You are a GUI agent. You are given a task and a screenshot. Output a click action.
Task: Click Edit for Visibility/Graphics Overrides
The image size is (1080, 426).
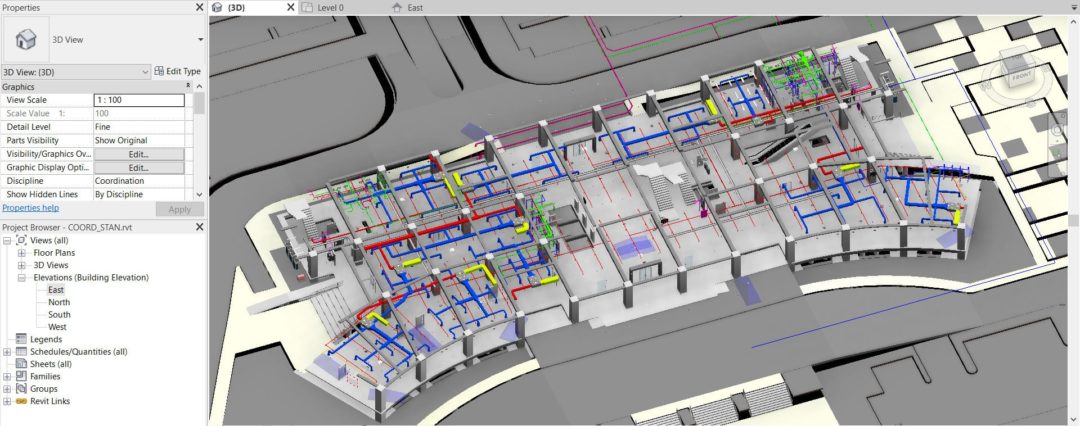click(138, 154)
